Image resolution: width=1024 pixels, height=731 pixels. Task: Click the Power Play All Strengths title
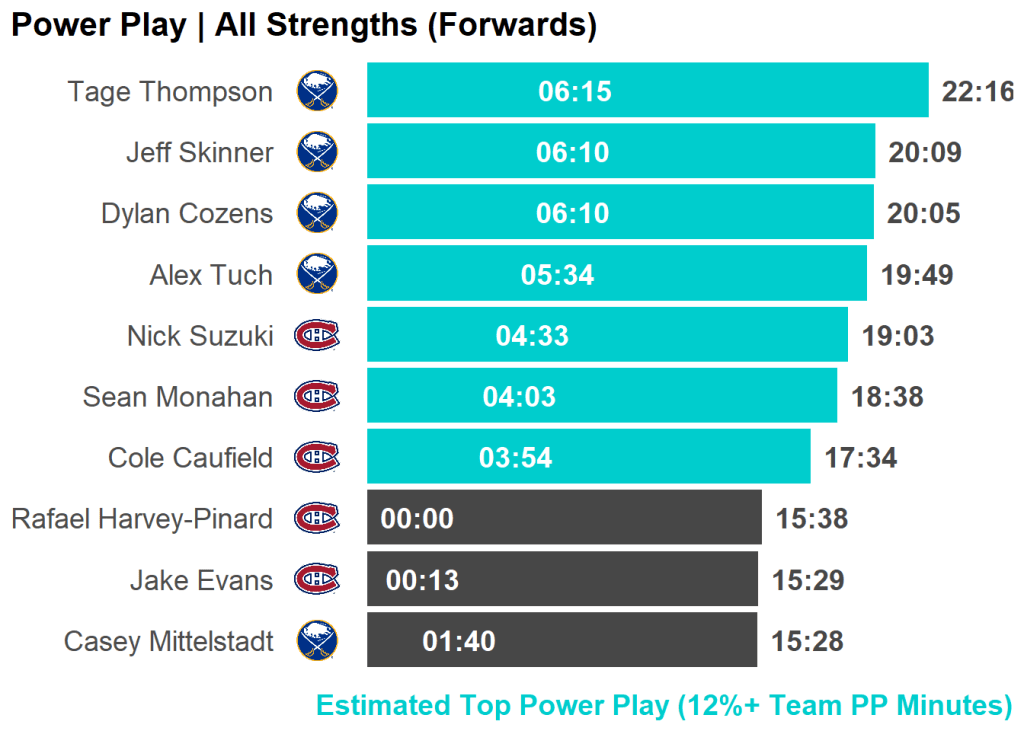pyautogui.click(x=303, y=25)
